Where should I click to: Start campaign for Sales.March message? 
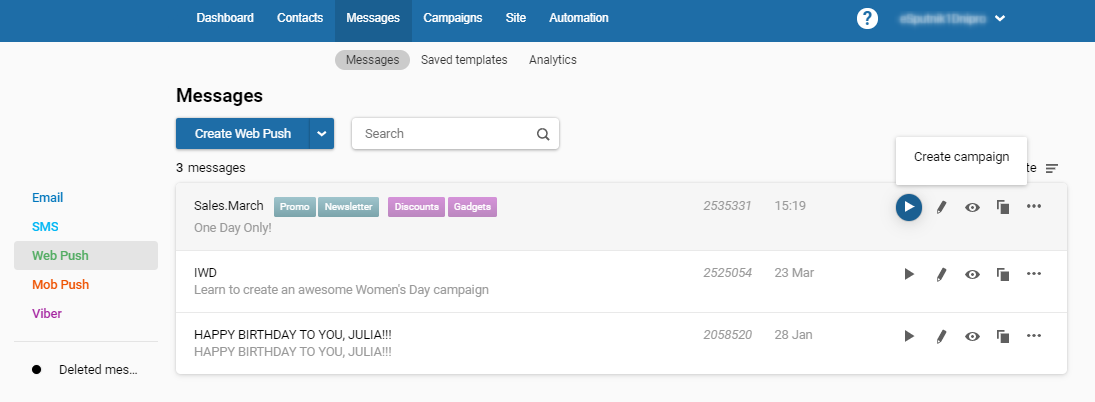[x=909, y=207]
